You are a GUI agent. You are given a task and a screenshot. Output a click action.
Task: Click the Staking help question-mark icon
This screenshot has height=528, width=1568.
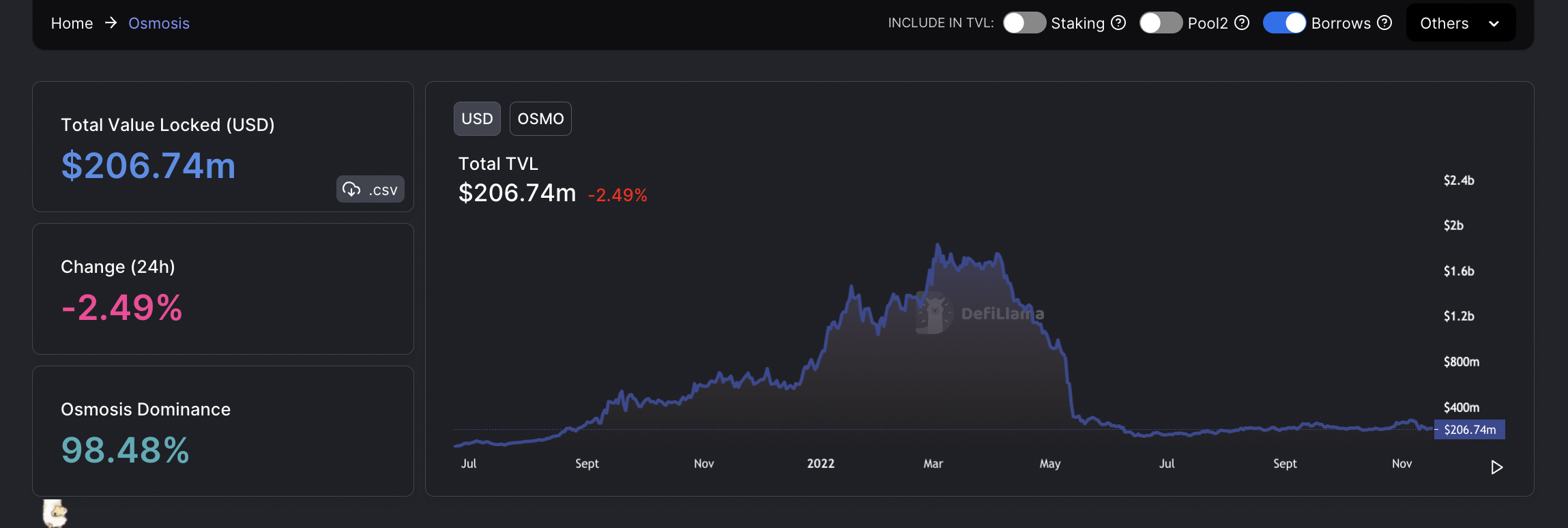[1118, 23]
